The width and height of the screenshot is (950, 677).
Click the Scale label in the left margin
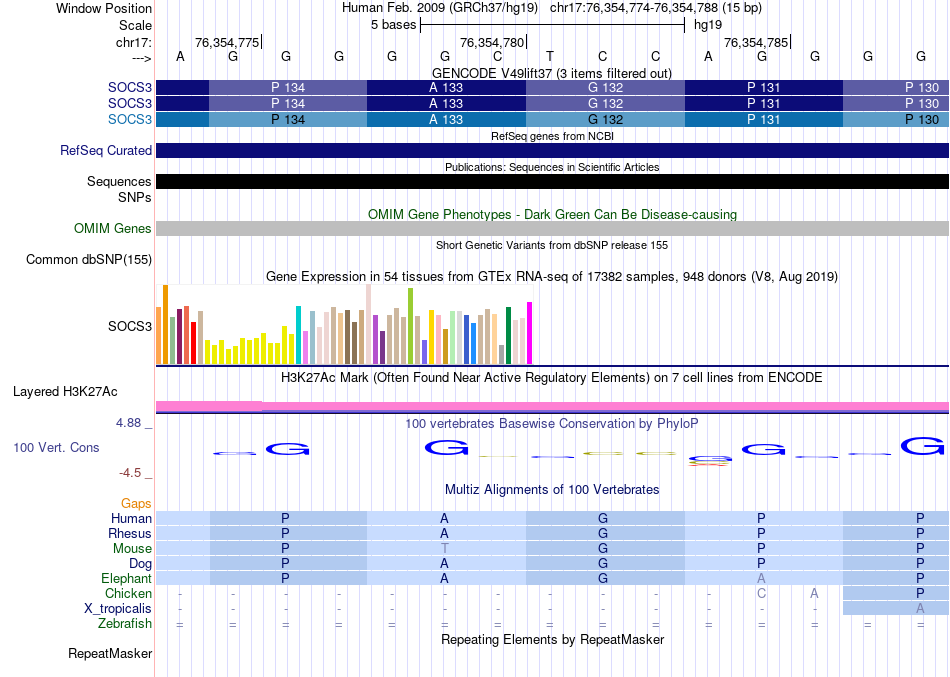point(135,25)
